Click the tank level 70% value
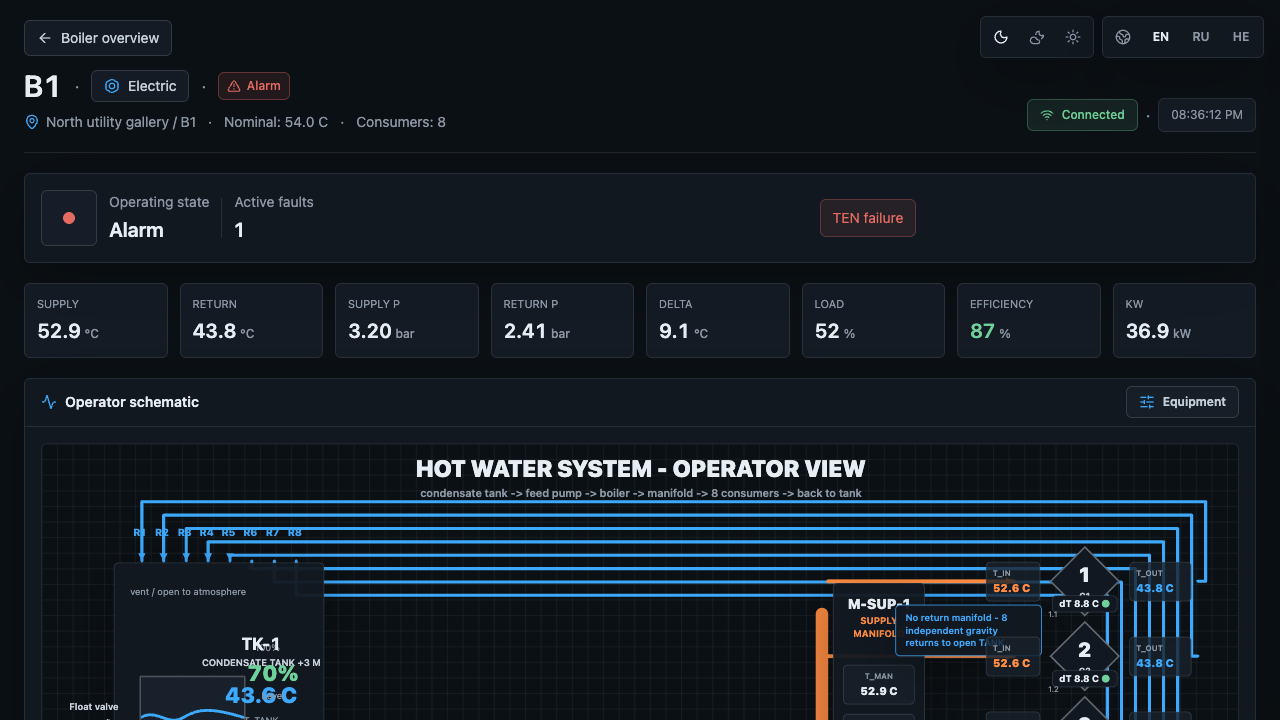This screenshot has height=720, width=1280. (273, 673)
